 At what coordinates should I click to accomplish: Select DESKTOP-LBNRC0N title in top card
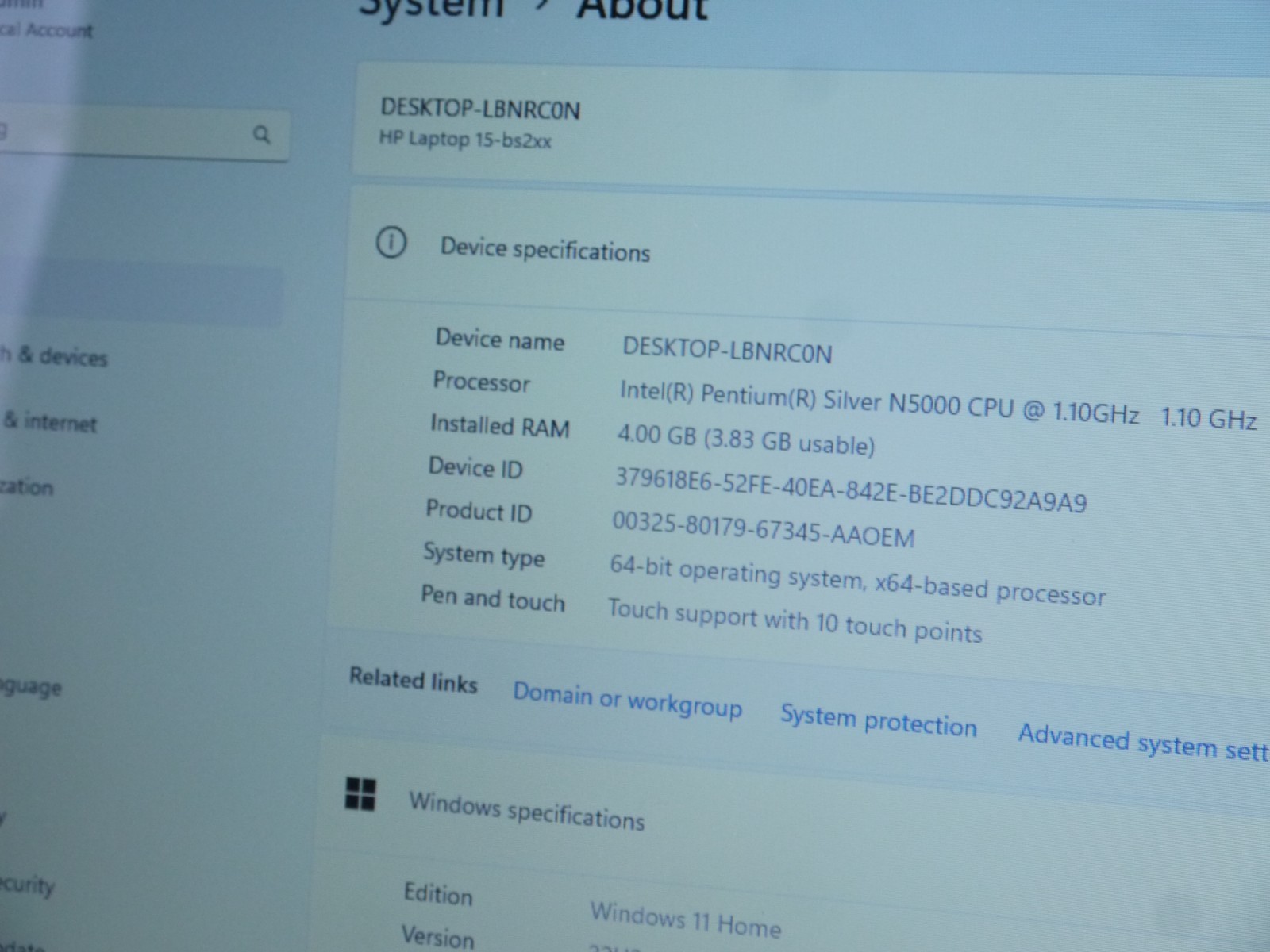(480, 109)
